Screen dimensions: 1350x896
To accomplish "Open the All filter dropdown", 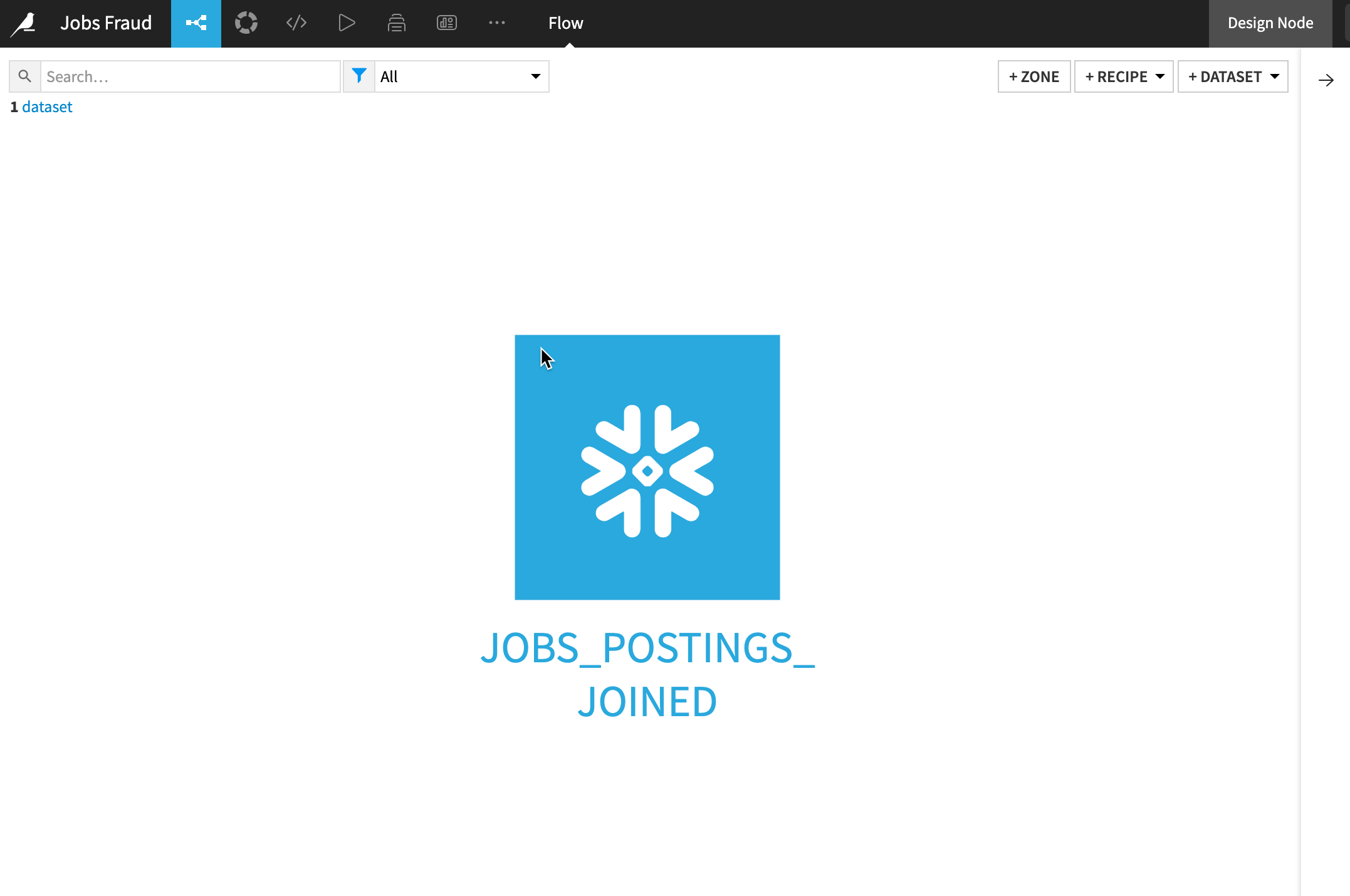I will (462, 76).
